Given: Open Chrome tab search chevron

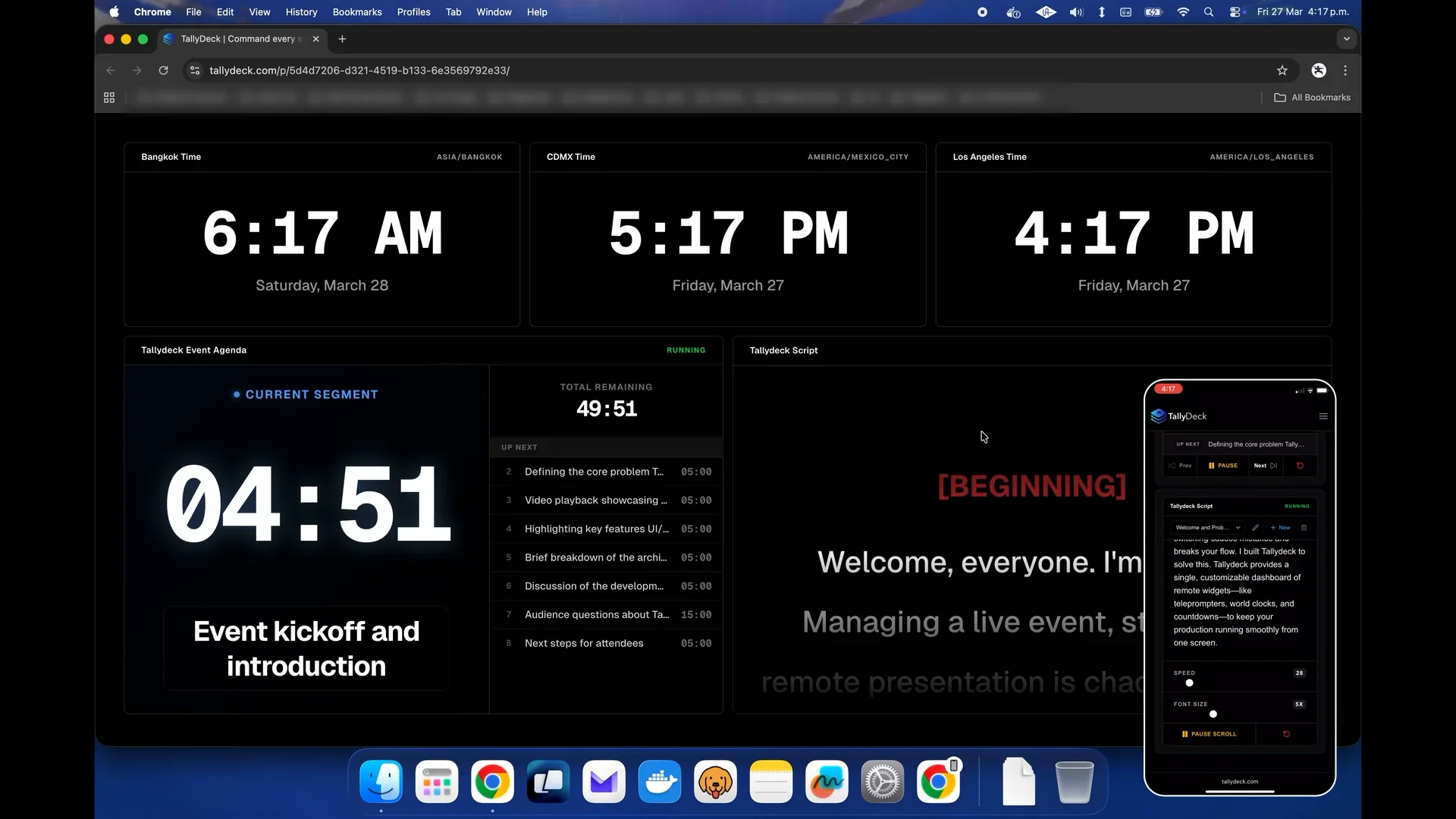Looking at the screenshot, I should pos(1346,39).
